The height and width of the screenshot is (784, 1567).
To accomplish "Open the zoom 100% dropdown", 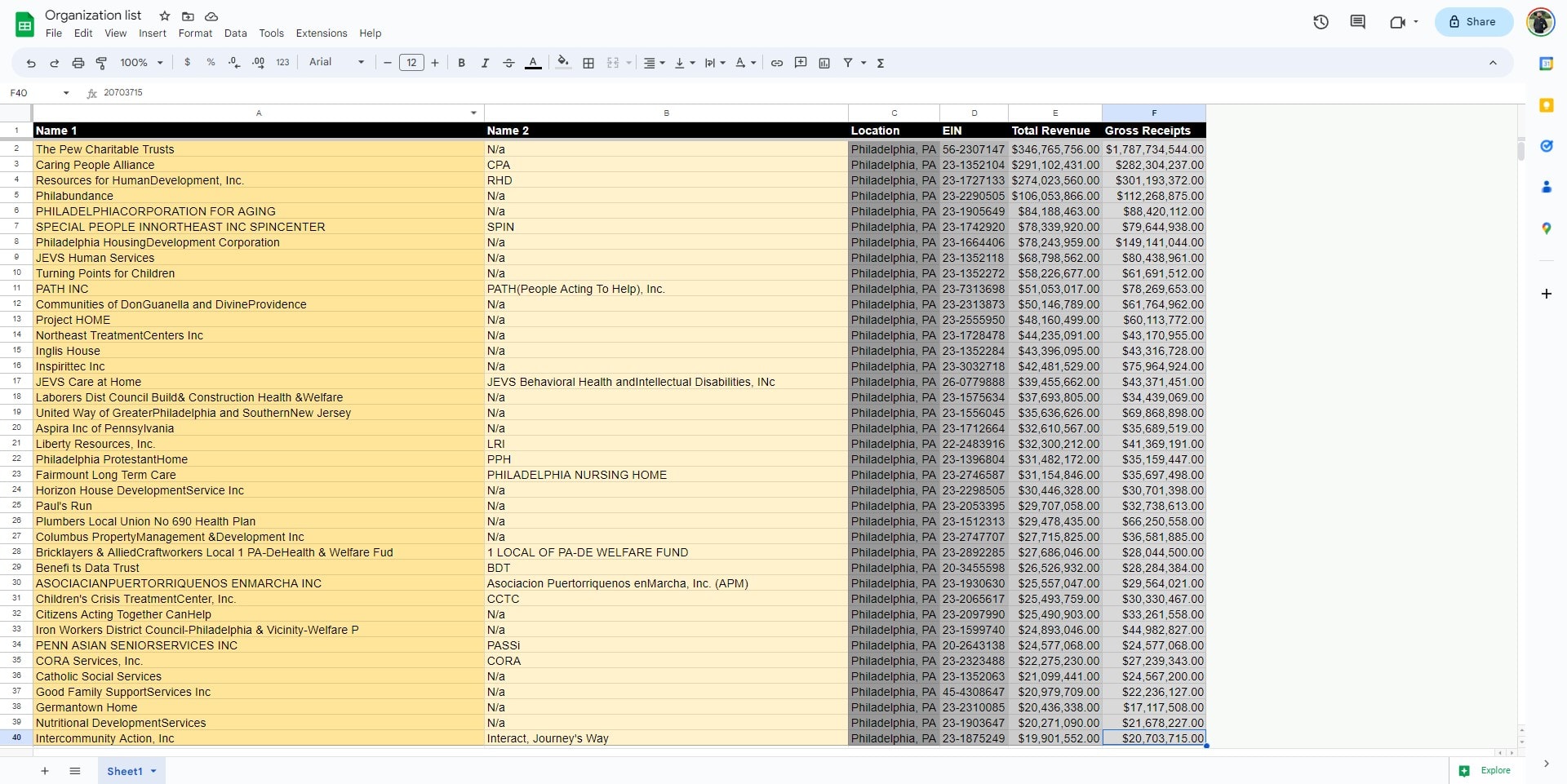I will click(x=142, y=63).
